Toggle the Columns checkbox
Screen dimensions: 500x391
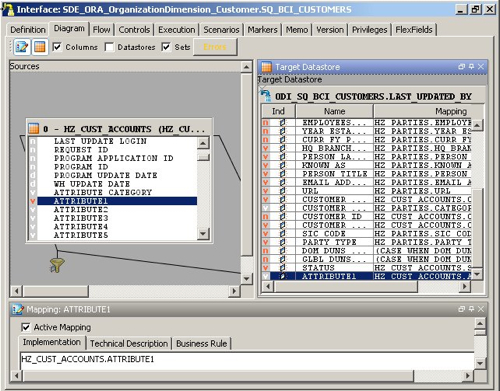57,47
